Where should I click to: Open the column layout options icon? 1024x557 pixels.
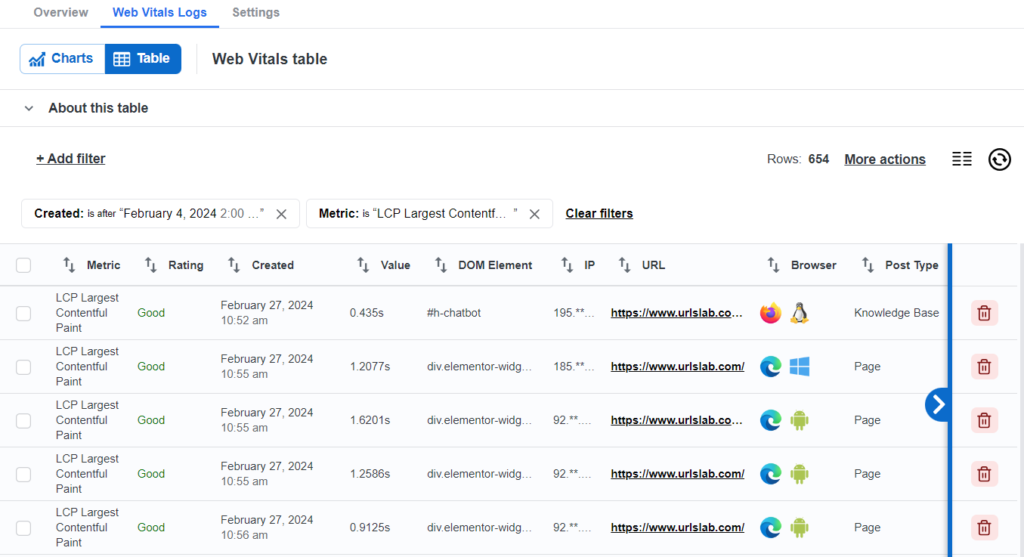(961, 159)
